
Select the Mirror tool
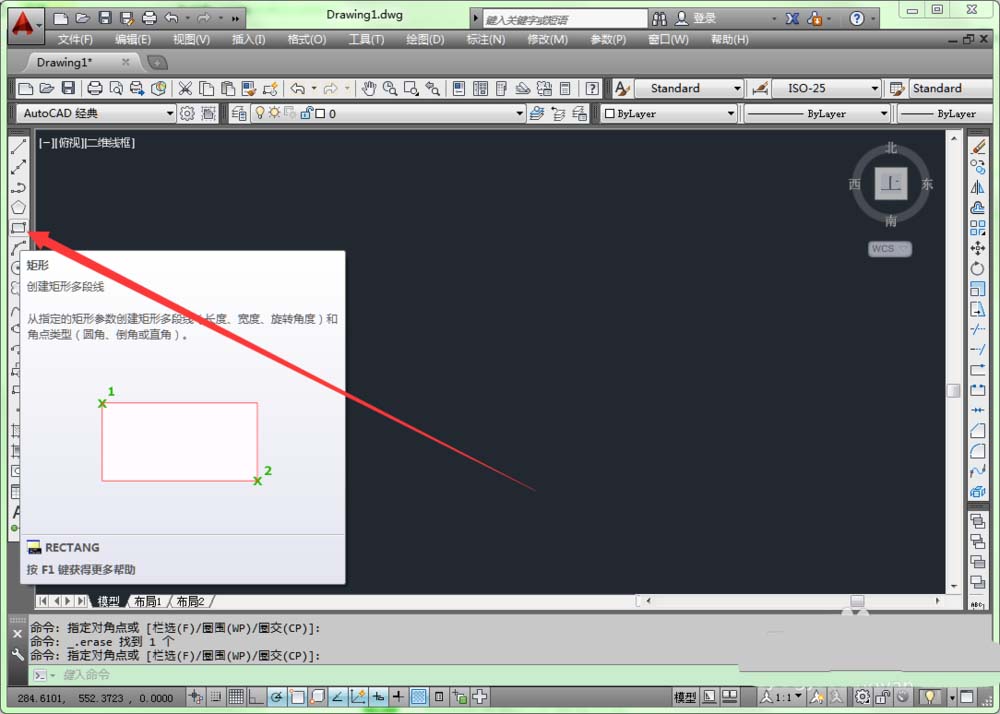[978, 187]
